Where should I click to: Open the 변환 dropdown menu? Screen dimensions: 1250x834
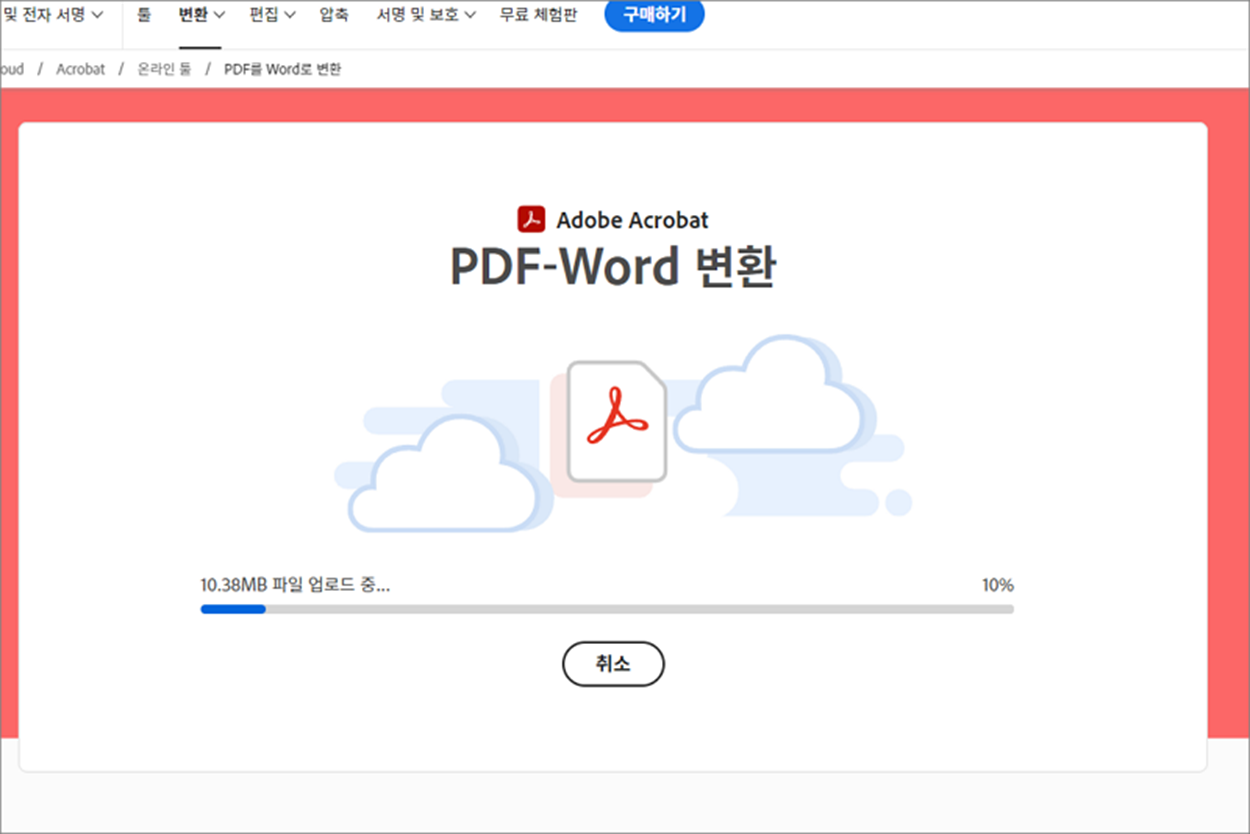(x=200, y=15)
